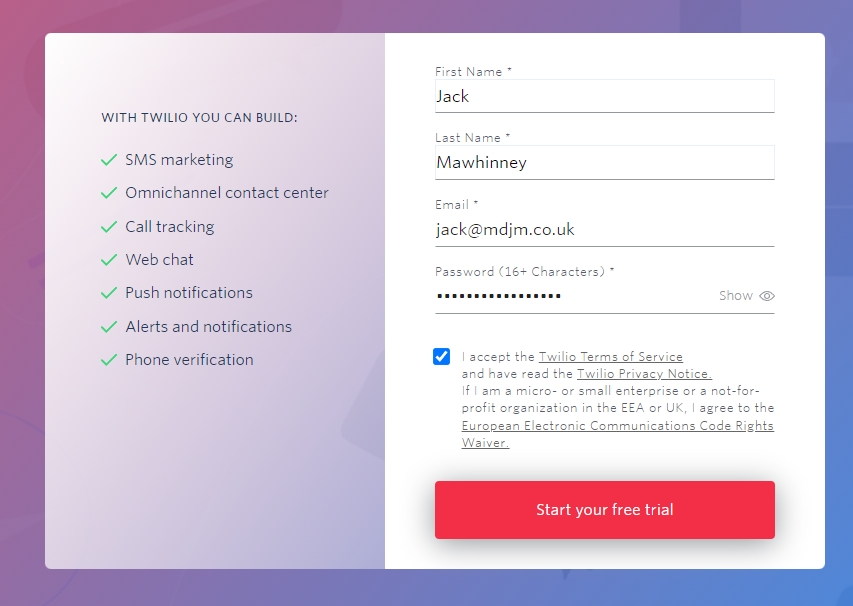853x606 pixels.
Task: Focus the Email input field
Action: pos(604,230)
